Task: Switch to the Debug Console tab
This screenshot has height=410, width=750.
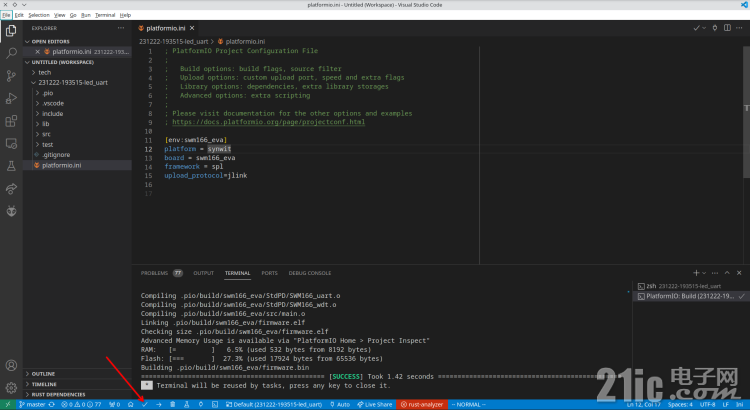Action: coord(309,273)
